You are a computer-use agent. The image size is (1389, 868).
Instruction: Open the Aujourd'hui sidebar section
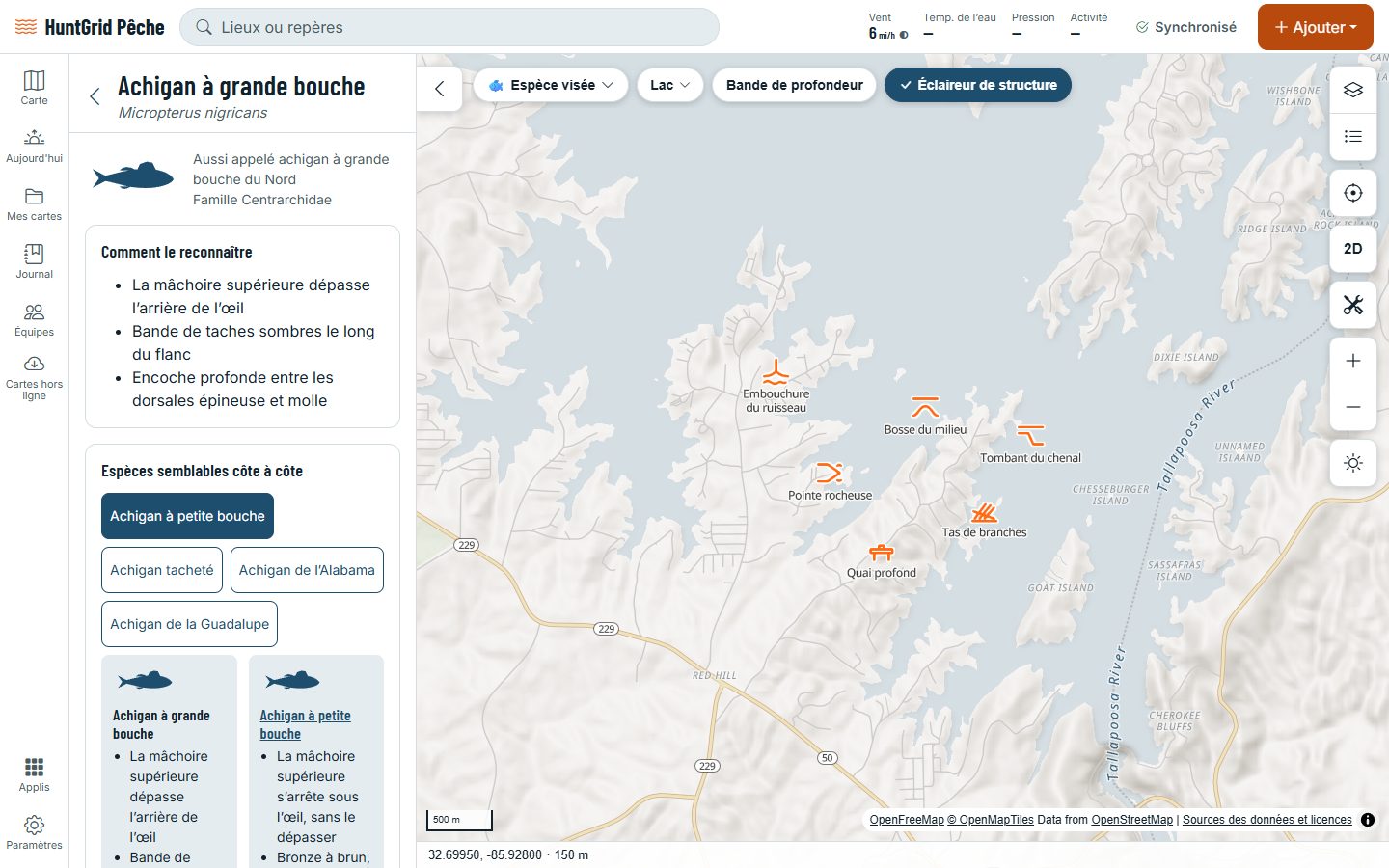click(34, 145)
